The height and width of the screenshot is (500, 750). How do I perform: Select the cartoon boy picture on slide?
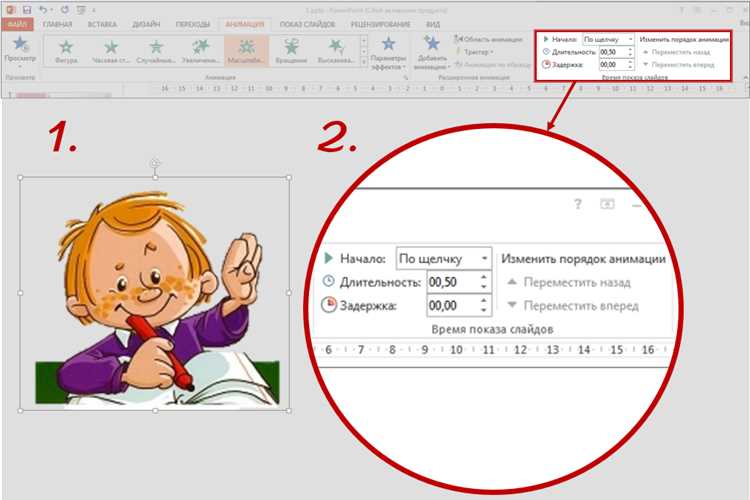pos(154,294)
